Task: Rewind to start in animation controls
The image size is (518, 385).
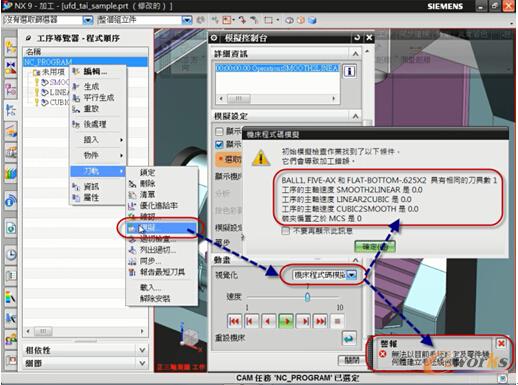Action: pyautogui.click(x=234, y=321)
